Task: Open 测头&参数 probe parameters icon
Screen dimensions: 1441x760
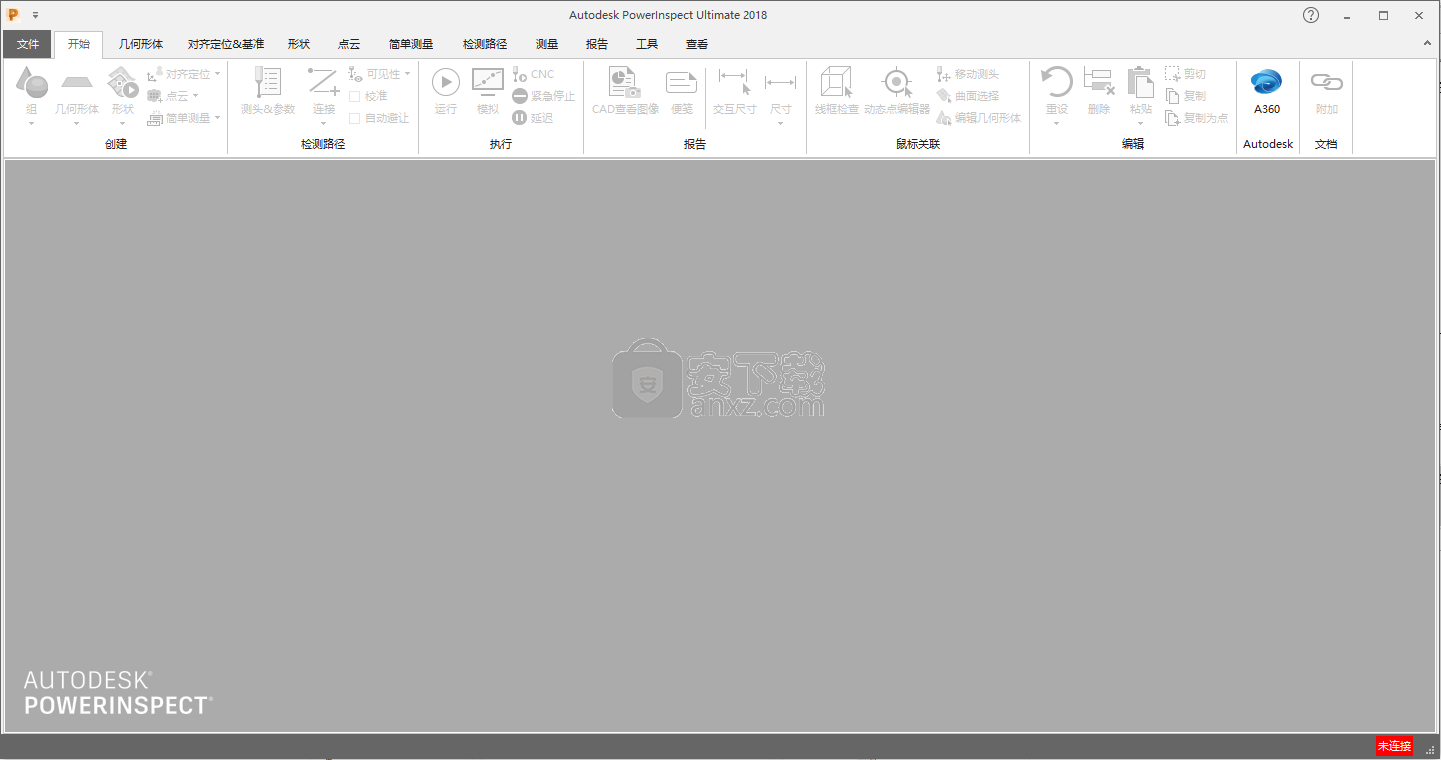Action: pyautogui.click(x=268, y=82)
